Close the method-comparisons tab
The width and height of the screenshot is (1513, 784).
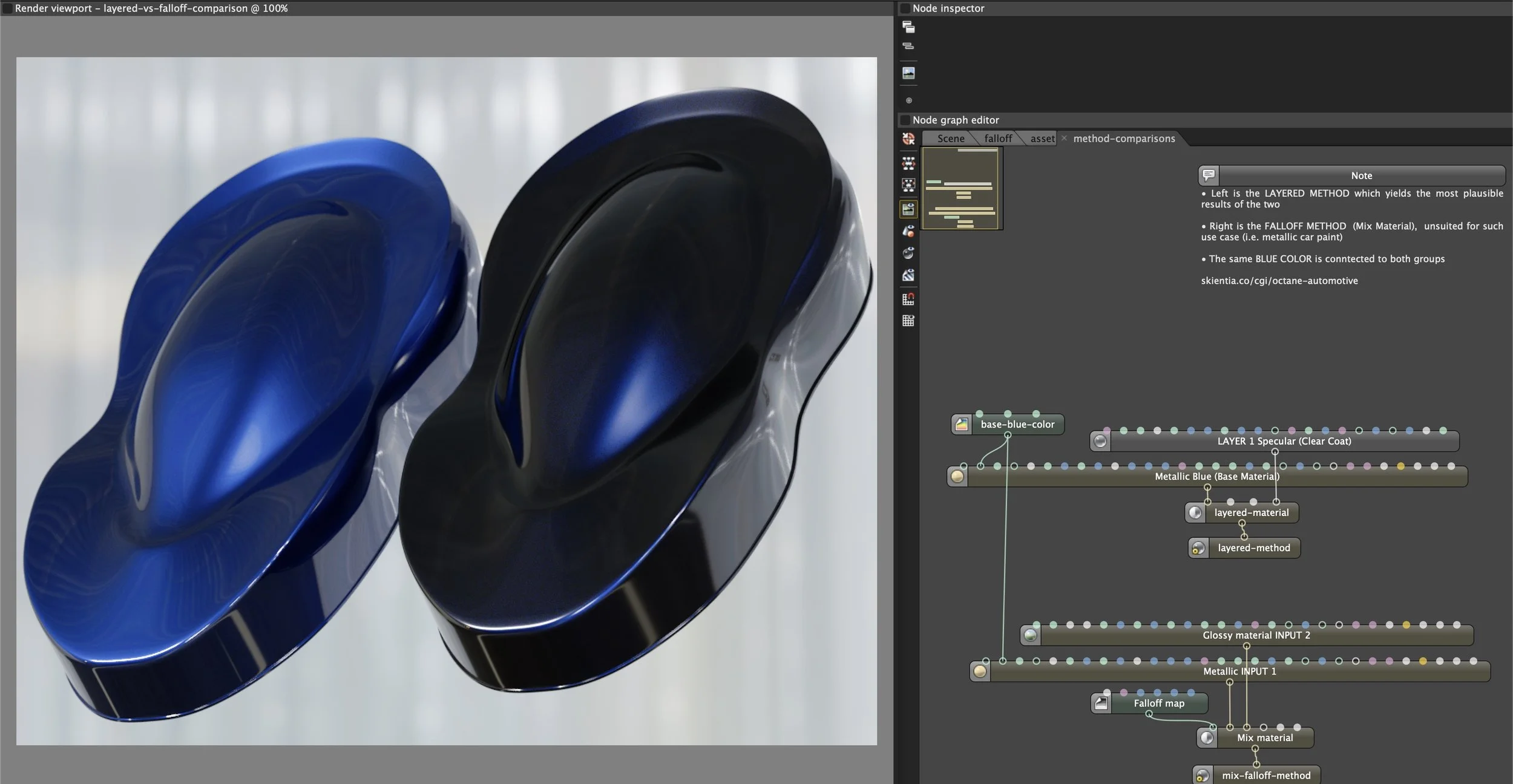pyautogui.click(x=1064, y=139)
